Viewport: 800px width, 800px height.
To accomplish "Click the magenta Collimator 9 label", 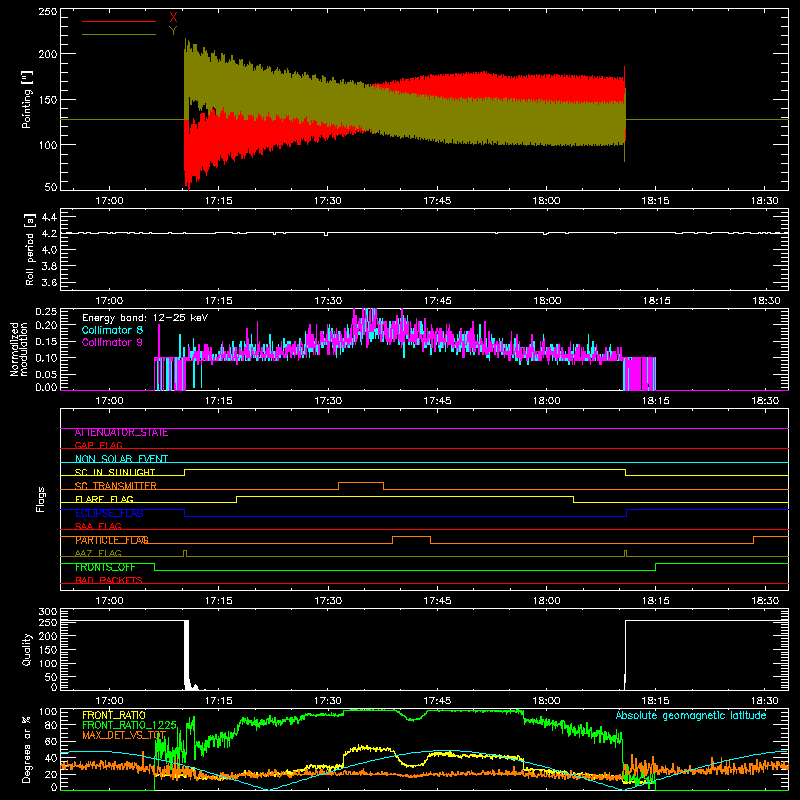I will (112, 342).
